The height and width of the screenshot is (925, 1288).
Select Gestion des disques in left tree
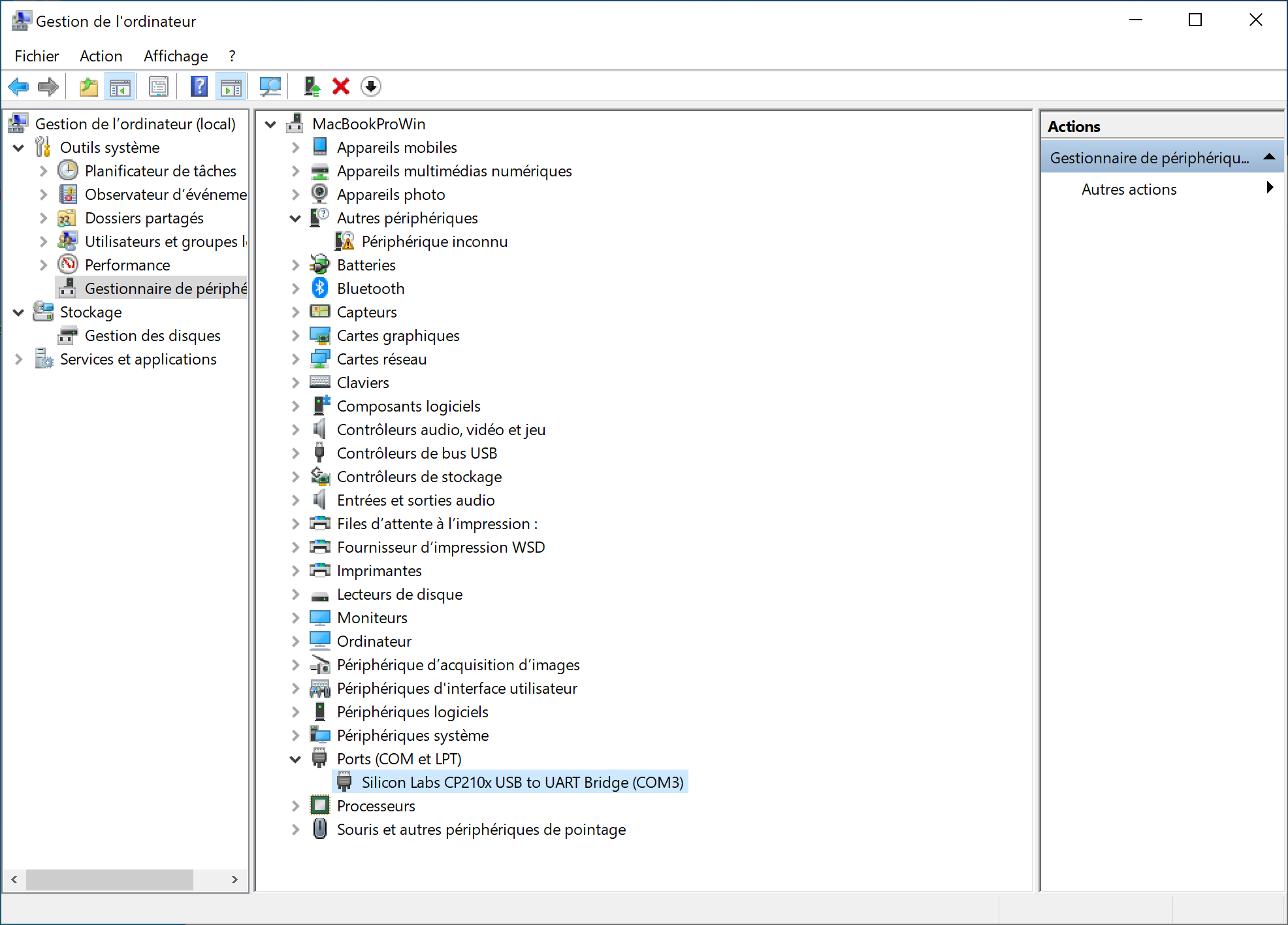152,335
